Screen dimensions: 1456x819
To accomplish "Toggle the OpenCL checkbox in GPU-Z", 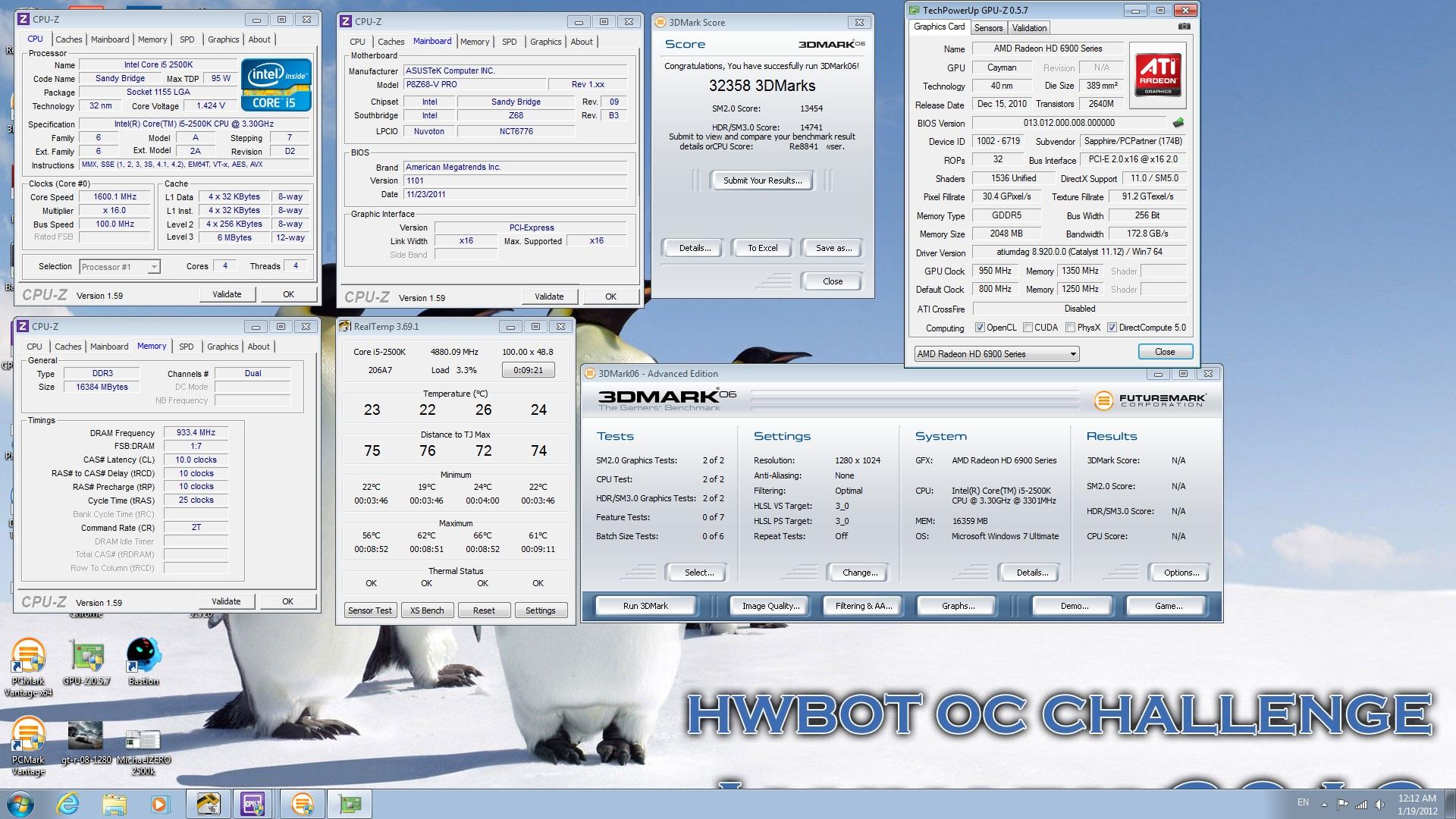I will coord(980,328).
